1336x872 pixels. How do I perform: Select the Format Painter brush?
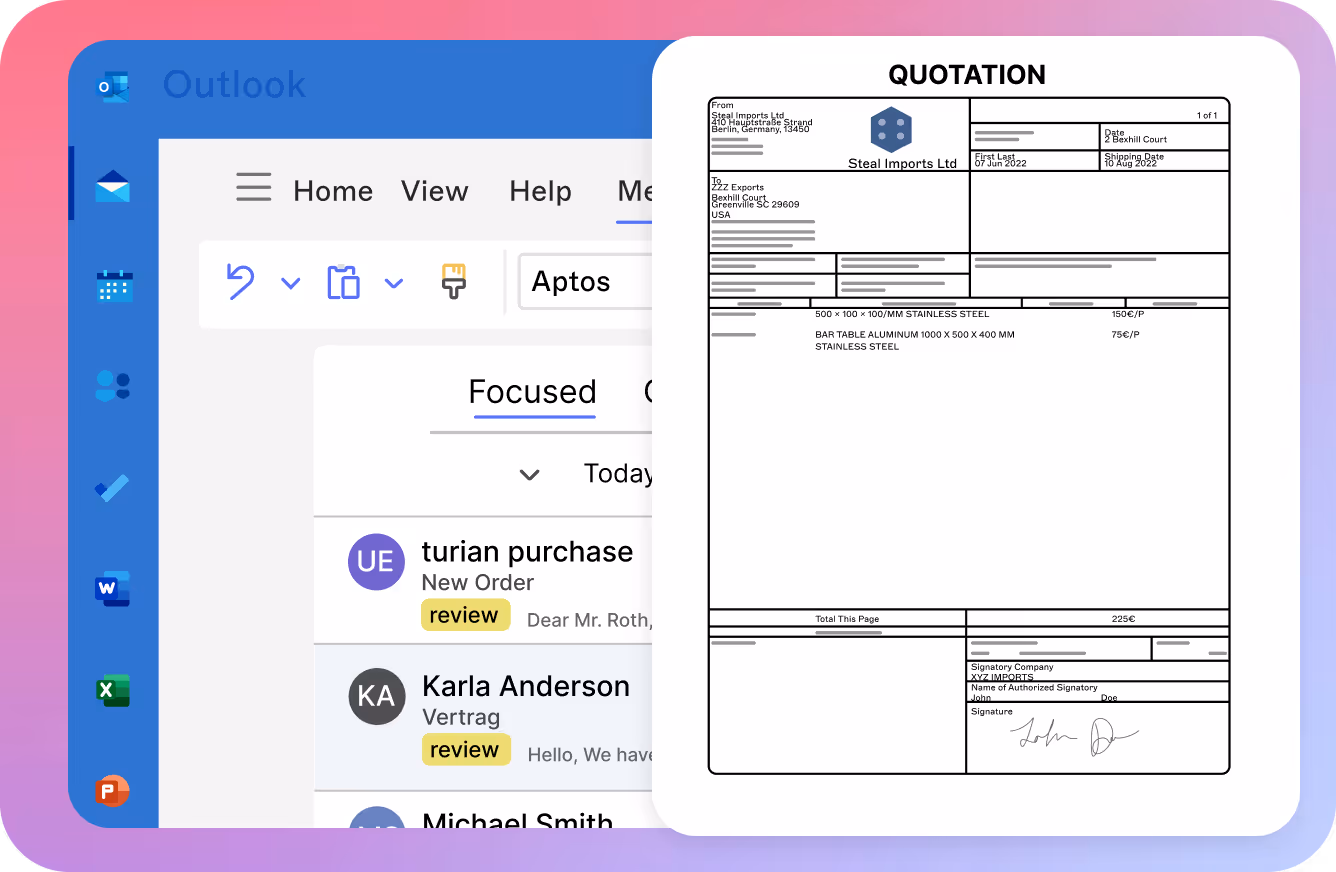(454, 282)
